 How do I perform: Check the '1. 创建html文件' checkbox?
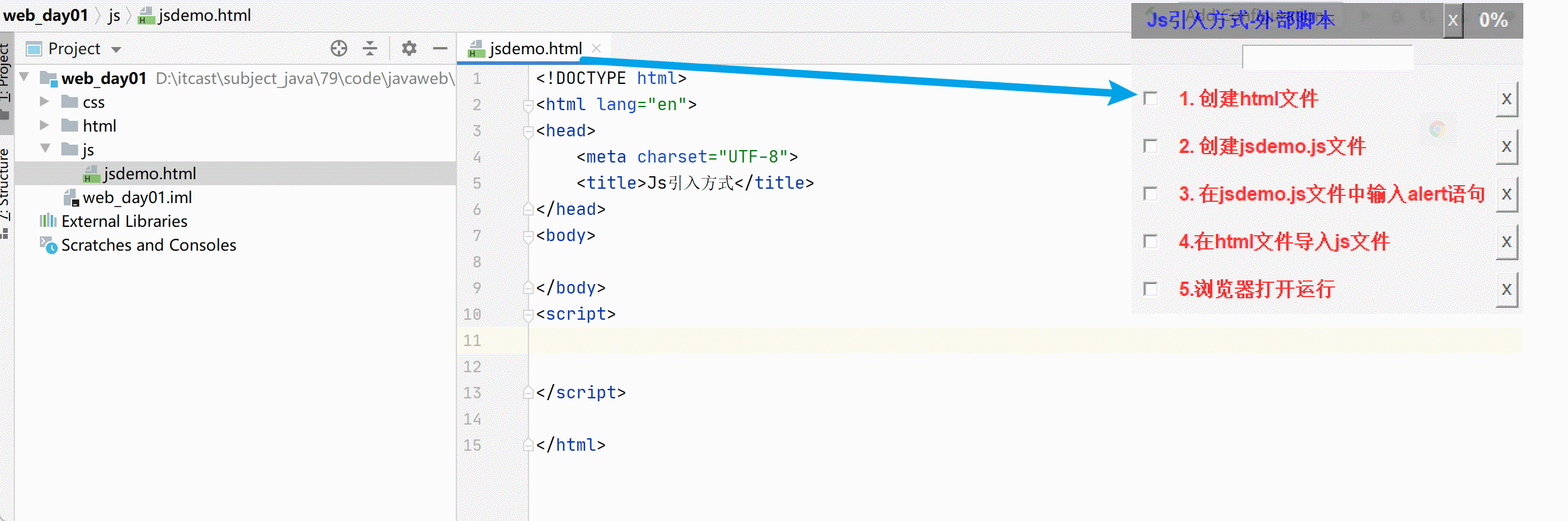pyautogui.click(x=1150, y=99)
